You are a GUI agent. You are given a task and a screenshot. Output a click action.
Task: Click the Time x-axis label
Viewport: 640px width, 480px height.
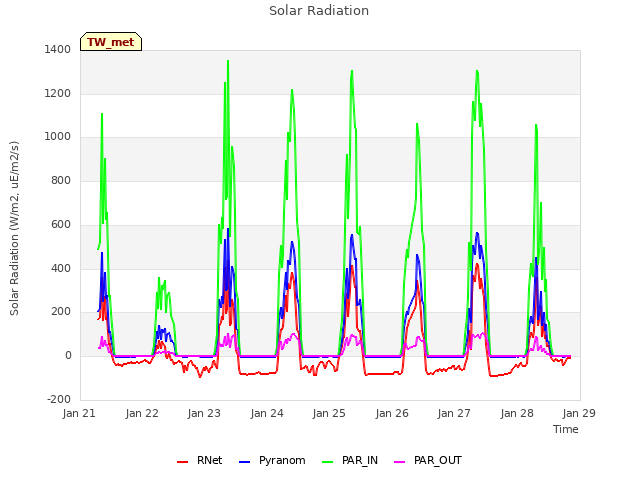pos(565,429)
